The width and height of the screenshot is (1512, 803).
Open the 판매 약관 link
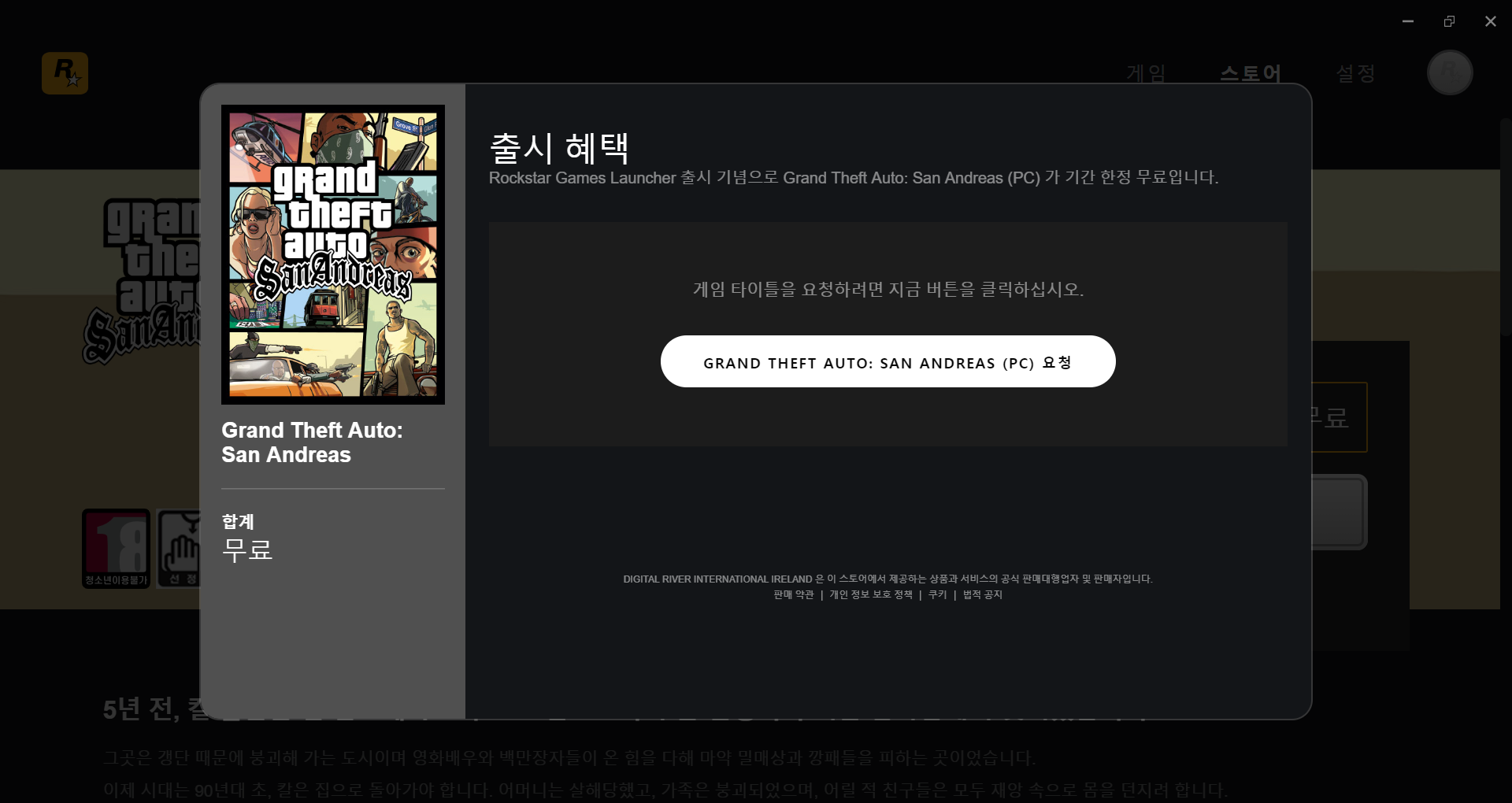point(793,594)
